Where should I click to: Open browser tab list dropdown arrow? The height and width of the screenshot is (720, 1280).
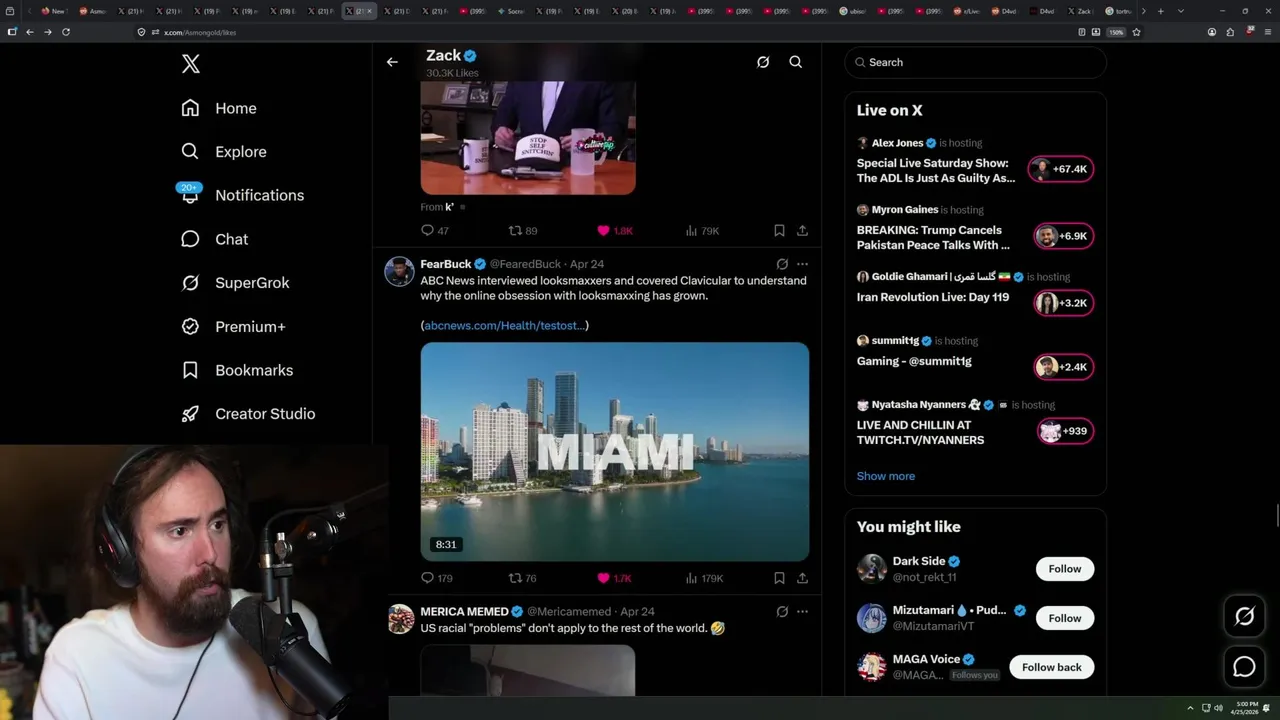click(1181, 11)
